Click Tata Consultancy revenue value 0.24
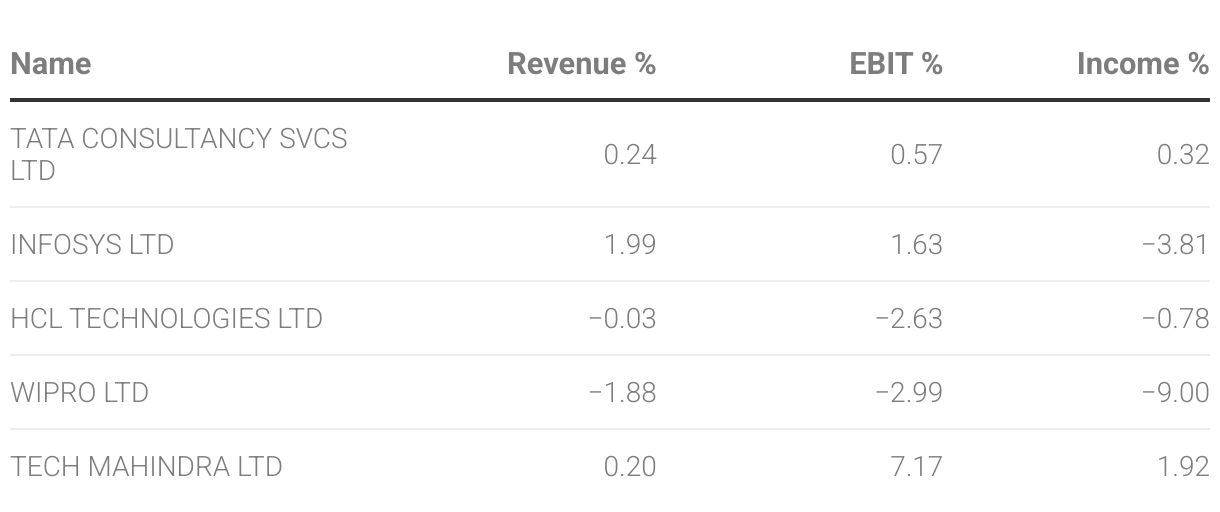This screenshot has width=1220, height=512. (x=630, y=154)
